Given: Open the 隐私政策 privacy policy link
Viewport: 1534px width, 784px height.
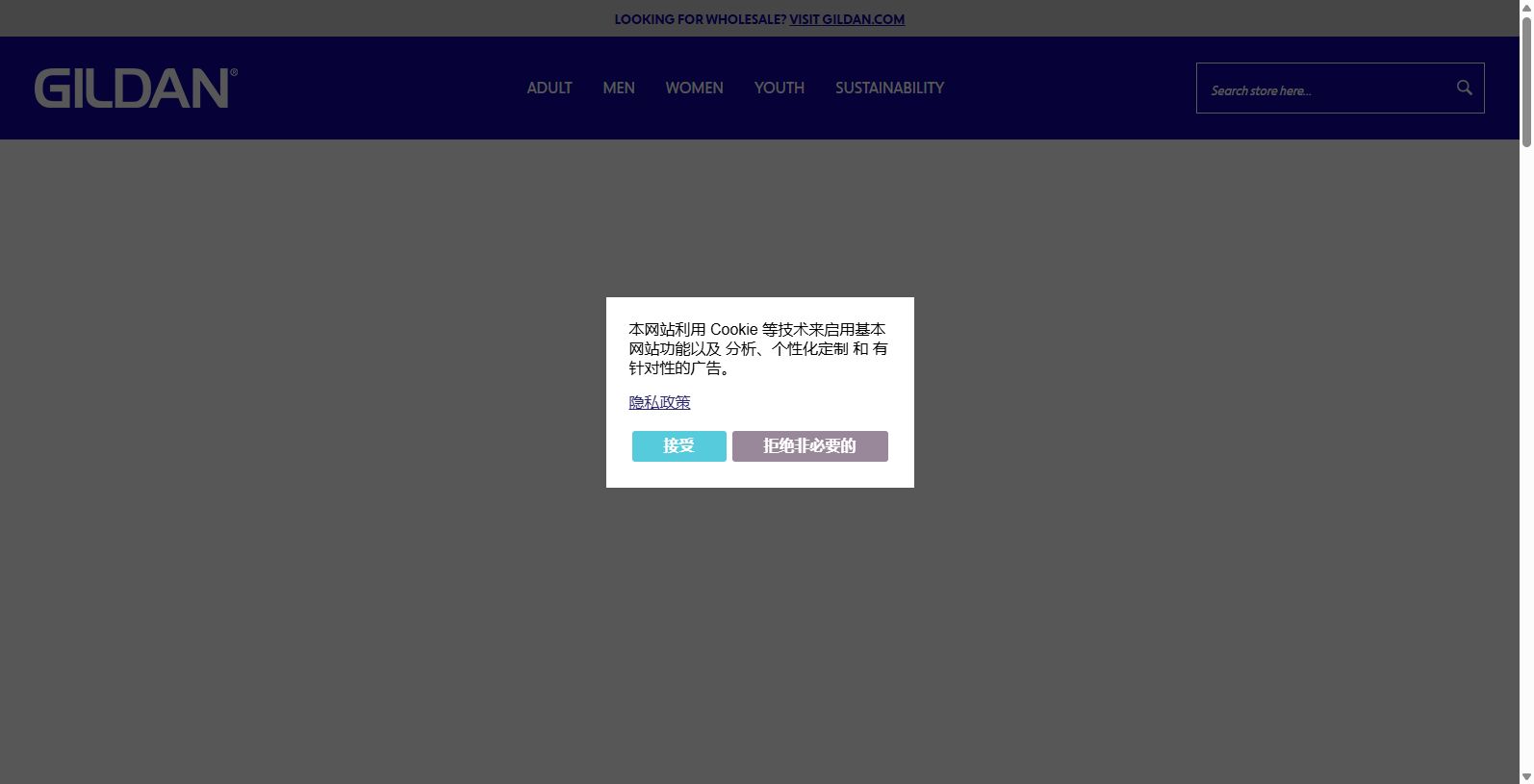Looking at the screenshot, I should [x=659, y=402].
